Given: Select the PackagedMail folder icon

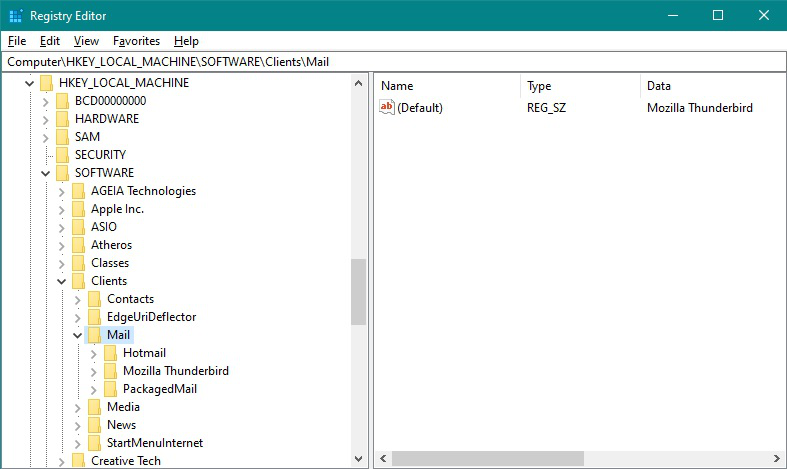Looking at the screenshot, I should pos(110,389).
